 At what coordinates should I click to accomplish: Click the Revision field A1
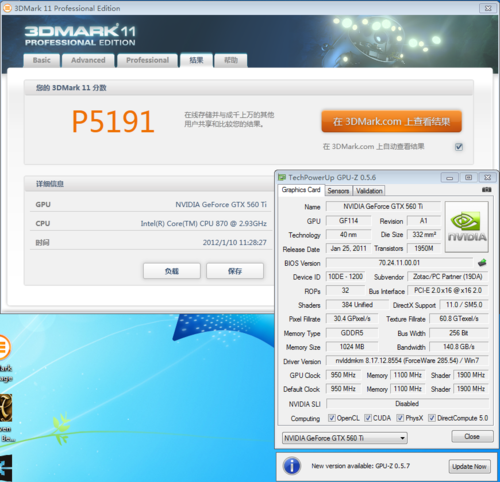tap(424, 221)
